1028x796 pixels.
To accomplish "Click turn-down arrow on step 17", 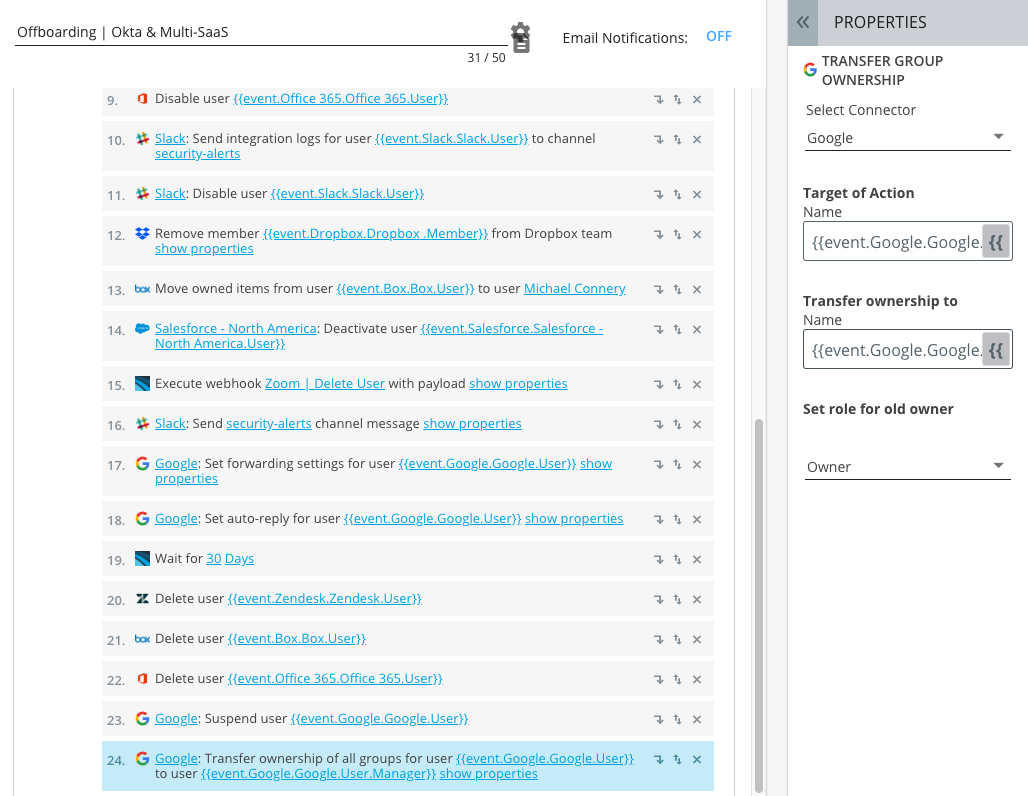I will pos(658,465).
